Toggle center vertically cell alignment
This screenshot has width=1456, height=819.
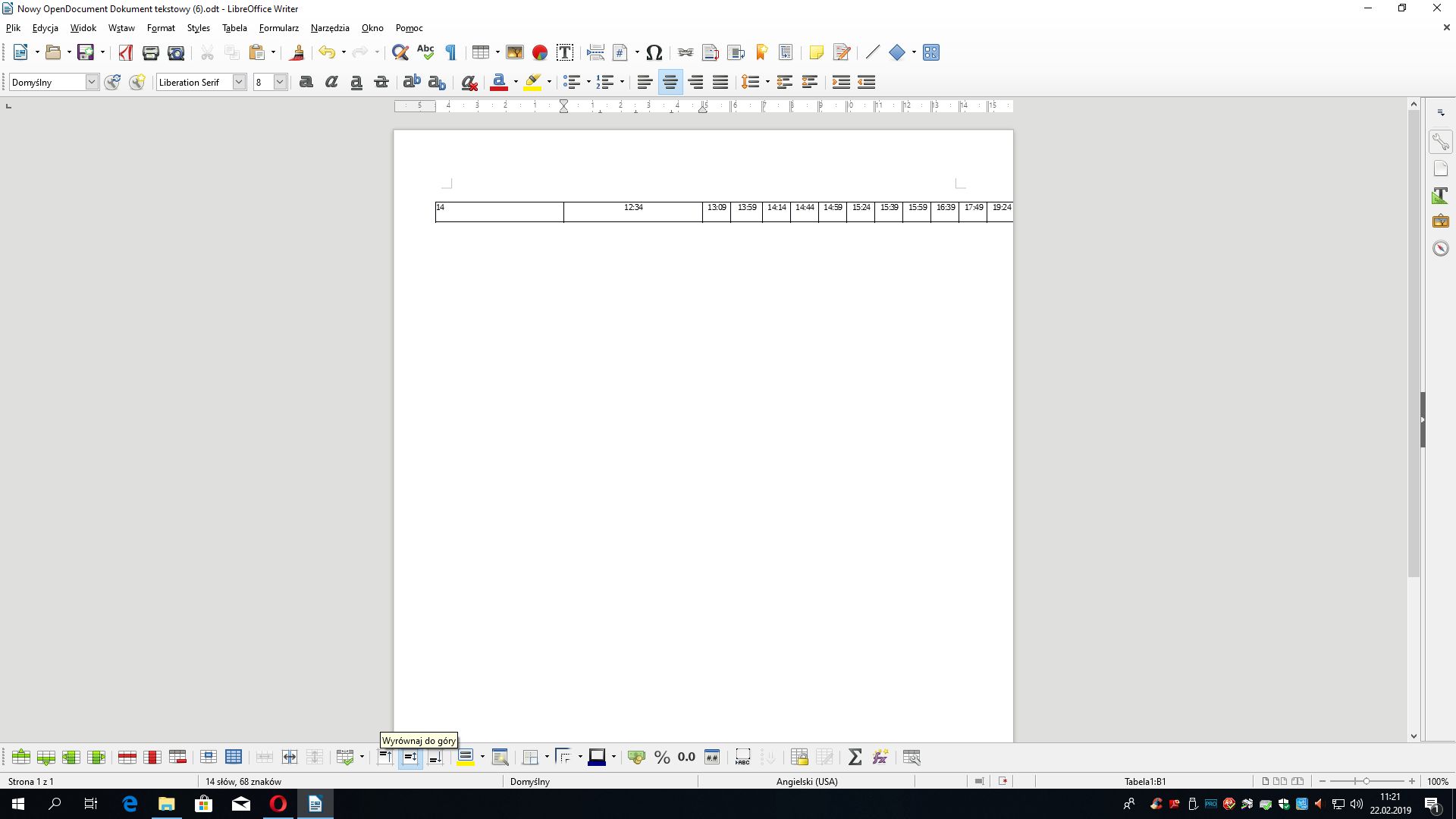(x=410, y=757)
